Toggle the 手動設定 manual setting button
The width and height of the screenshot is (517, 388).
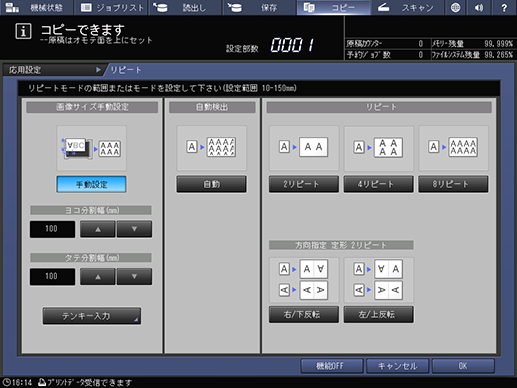91,184
